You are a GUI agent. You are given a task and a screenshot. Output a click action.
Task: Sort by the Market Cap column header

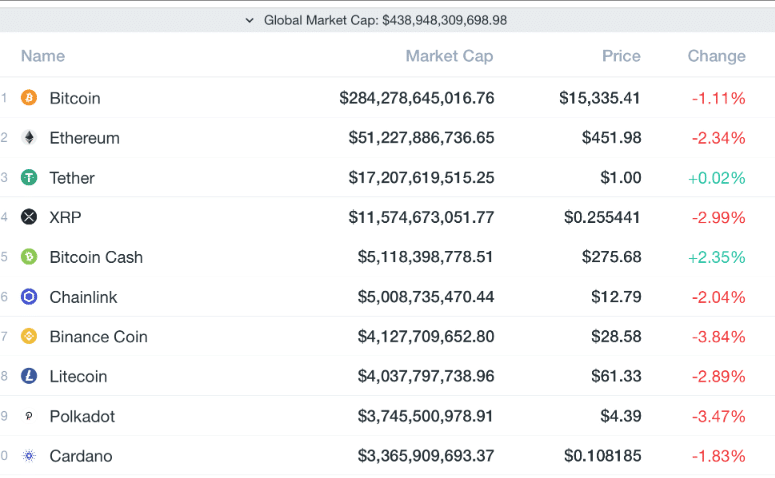[449, 56]
